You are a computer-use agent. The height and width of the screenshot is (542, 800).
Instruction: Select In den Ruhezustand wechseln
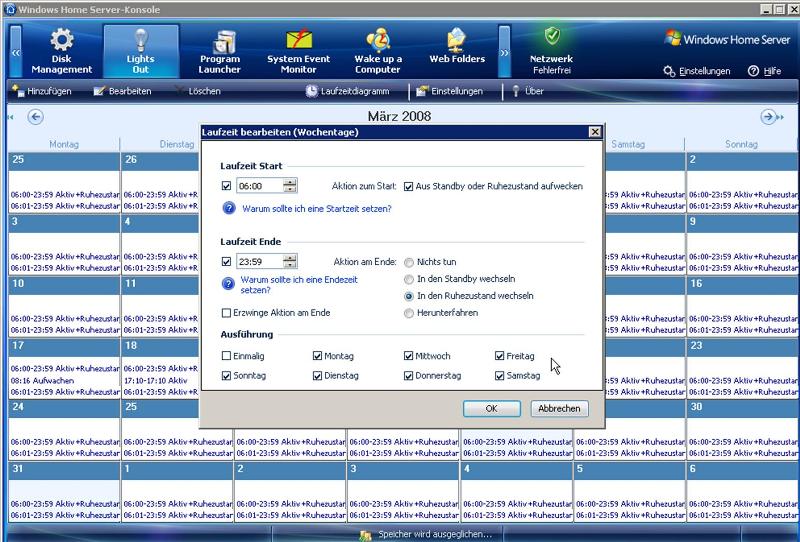tap(409, 296)
